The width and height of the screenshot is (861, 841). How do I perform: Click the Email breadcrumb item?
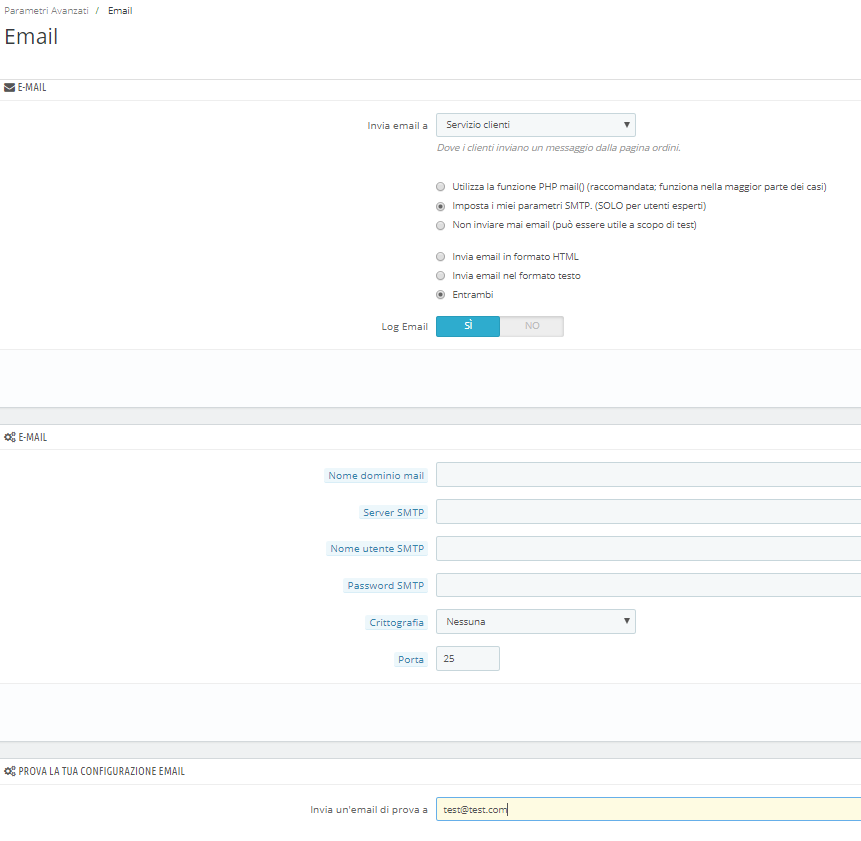(120, 11)
